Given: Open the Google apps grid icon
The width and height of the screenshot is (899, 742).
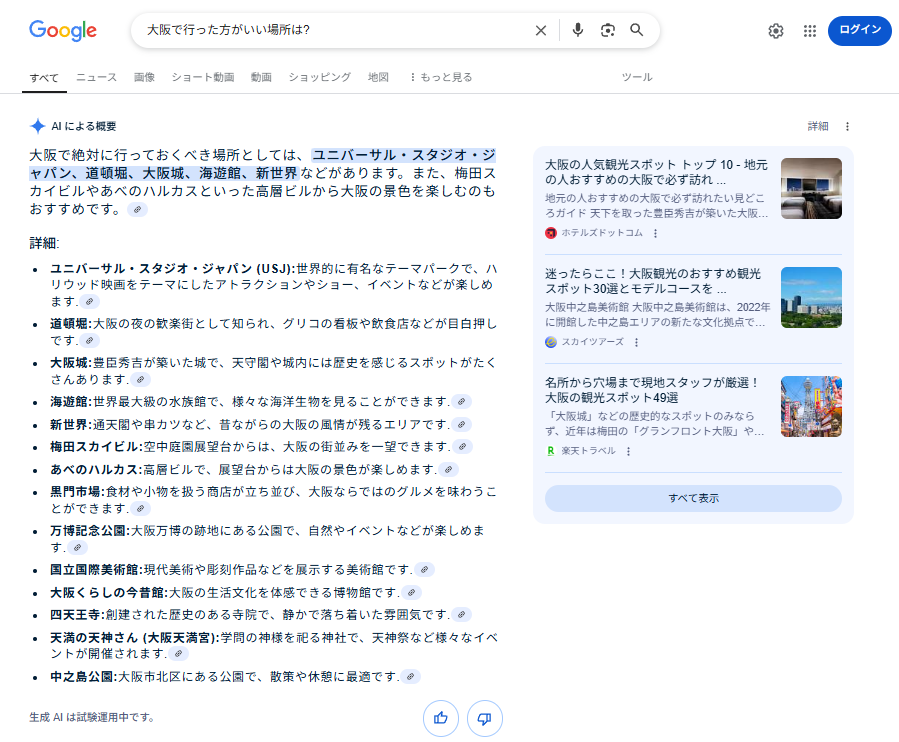Looking at the screenshot, I should (810, 31).
